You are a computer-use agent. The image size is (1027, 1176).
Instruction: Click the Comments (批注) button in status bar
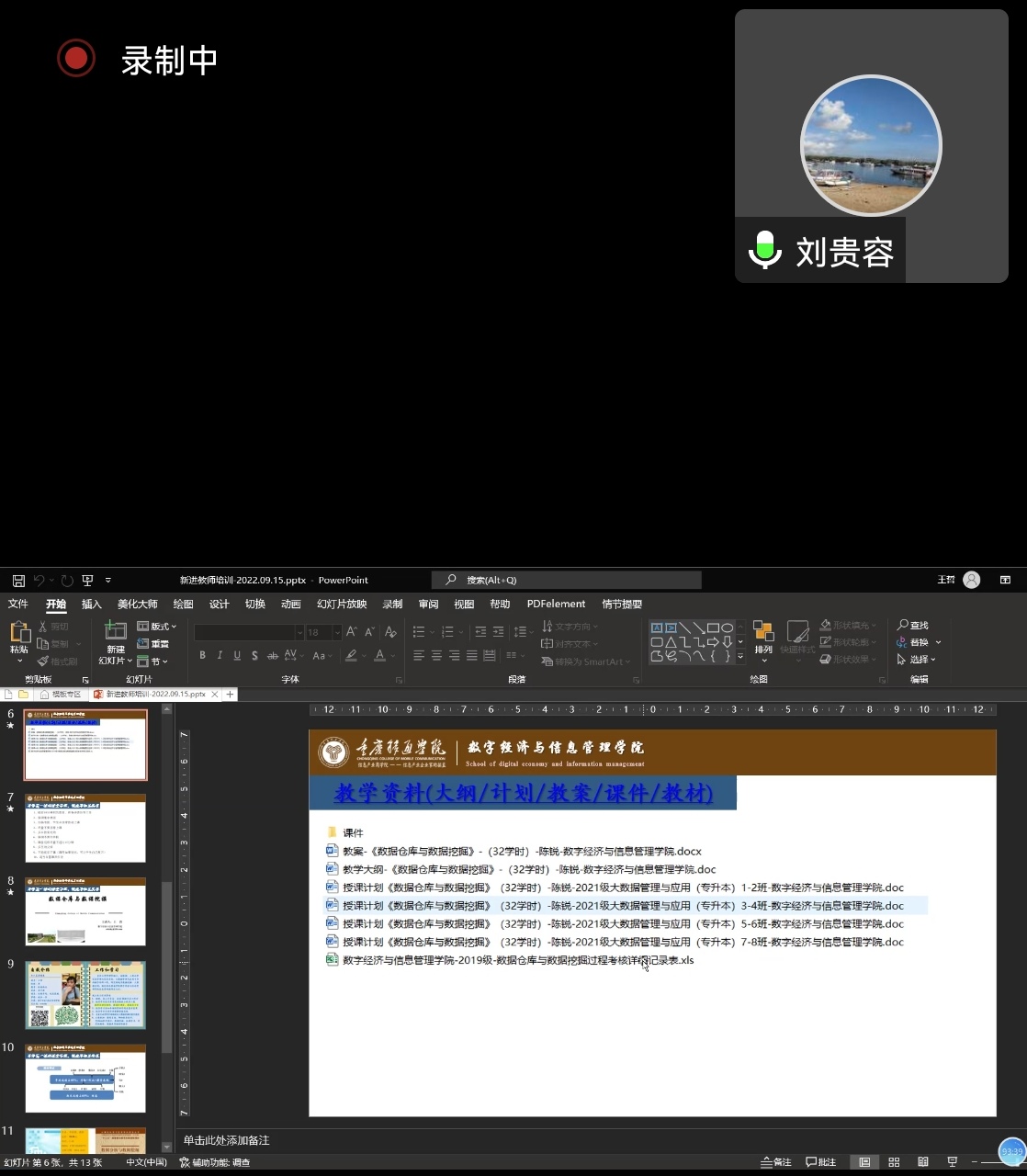821,1162
